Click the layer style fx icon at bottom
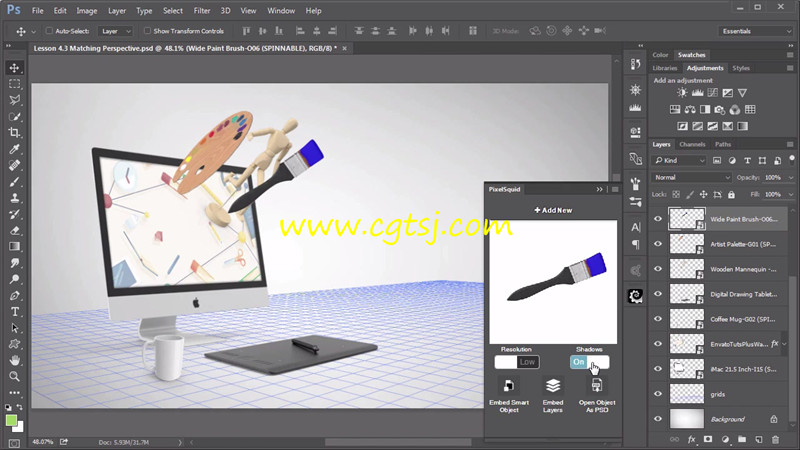The width and height of the screenshot is (800, 450). point(691,439)
